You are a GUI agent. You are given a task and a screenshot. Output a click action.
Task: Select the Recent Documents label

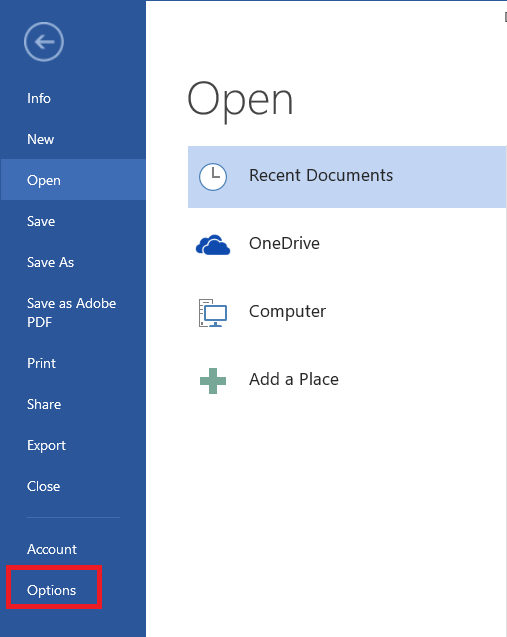coord(321,176)
